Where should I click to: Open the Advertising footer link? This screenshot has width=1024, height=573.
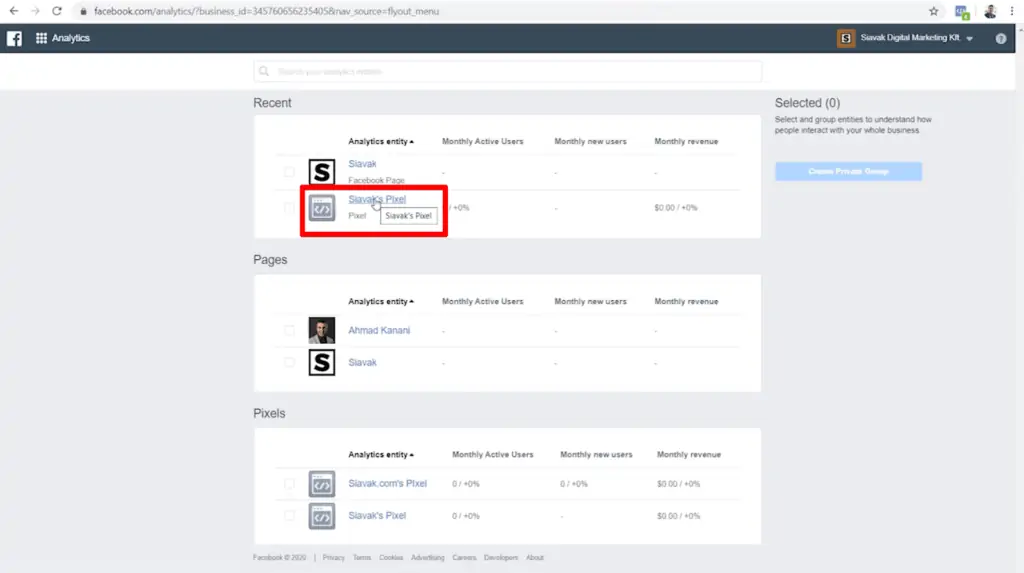[x=427, y=557]
